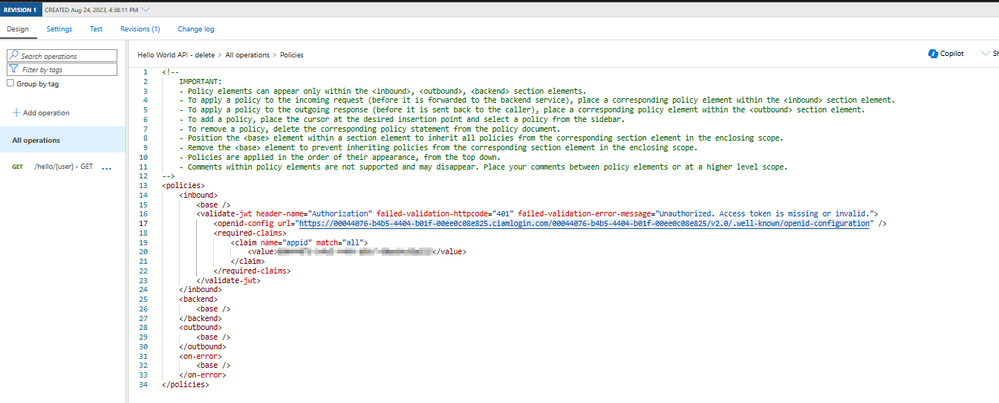Click the claim name="appid" line
This screenshot has width=999, height=403.
coord(299,243)
